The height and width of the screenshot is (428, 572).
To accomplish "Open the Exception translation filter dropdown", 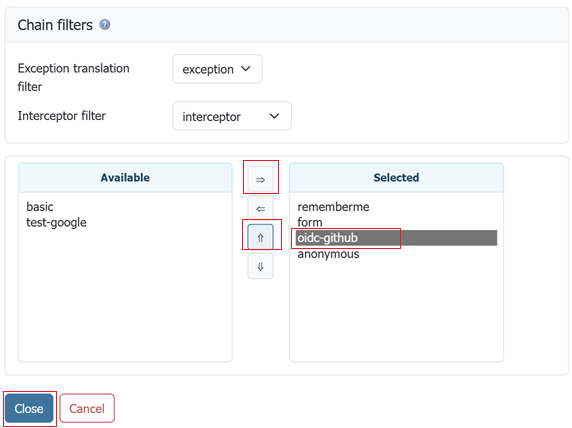I will coord(217,69).
